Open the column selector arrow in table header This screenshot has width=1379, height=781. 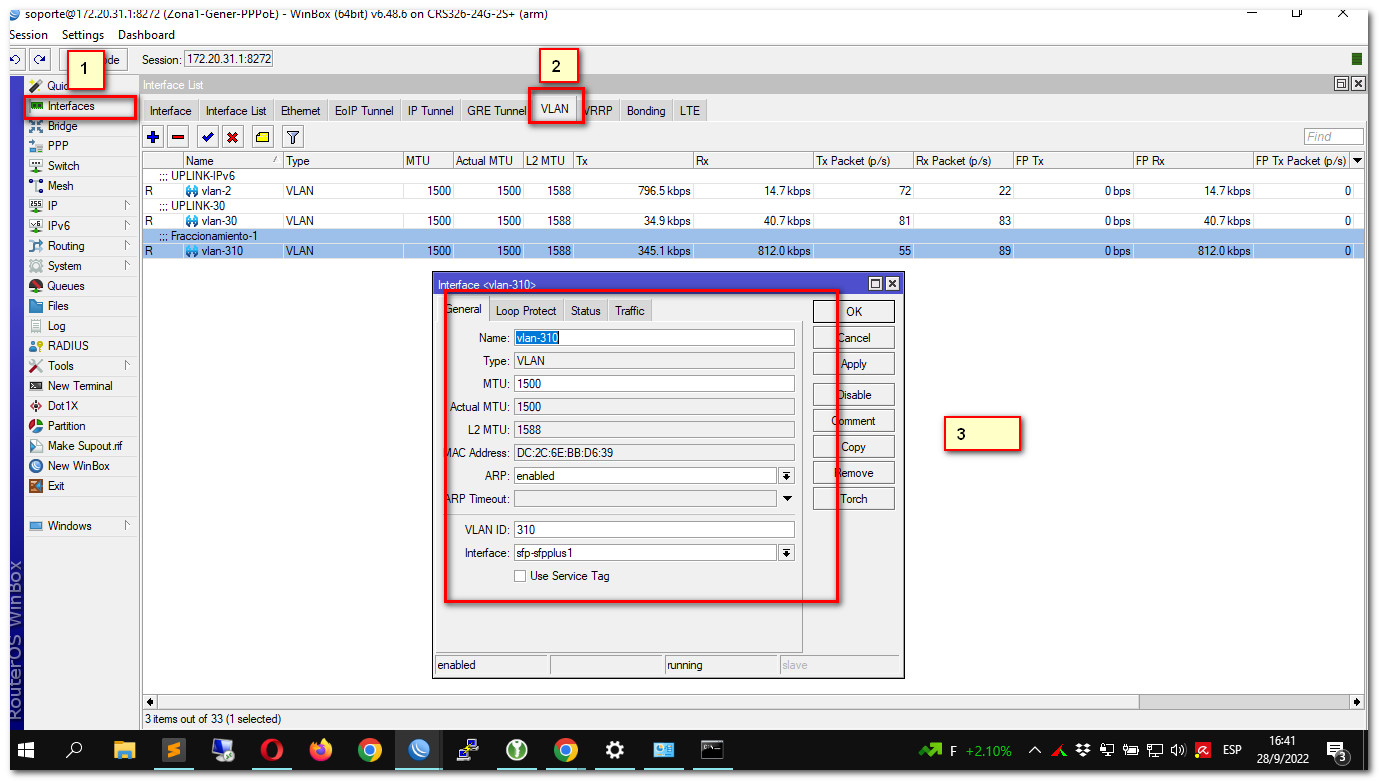point(1357,161)
